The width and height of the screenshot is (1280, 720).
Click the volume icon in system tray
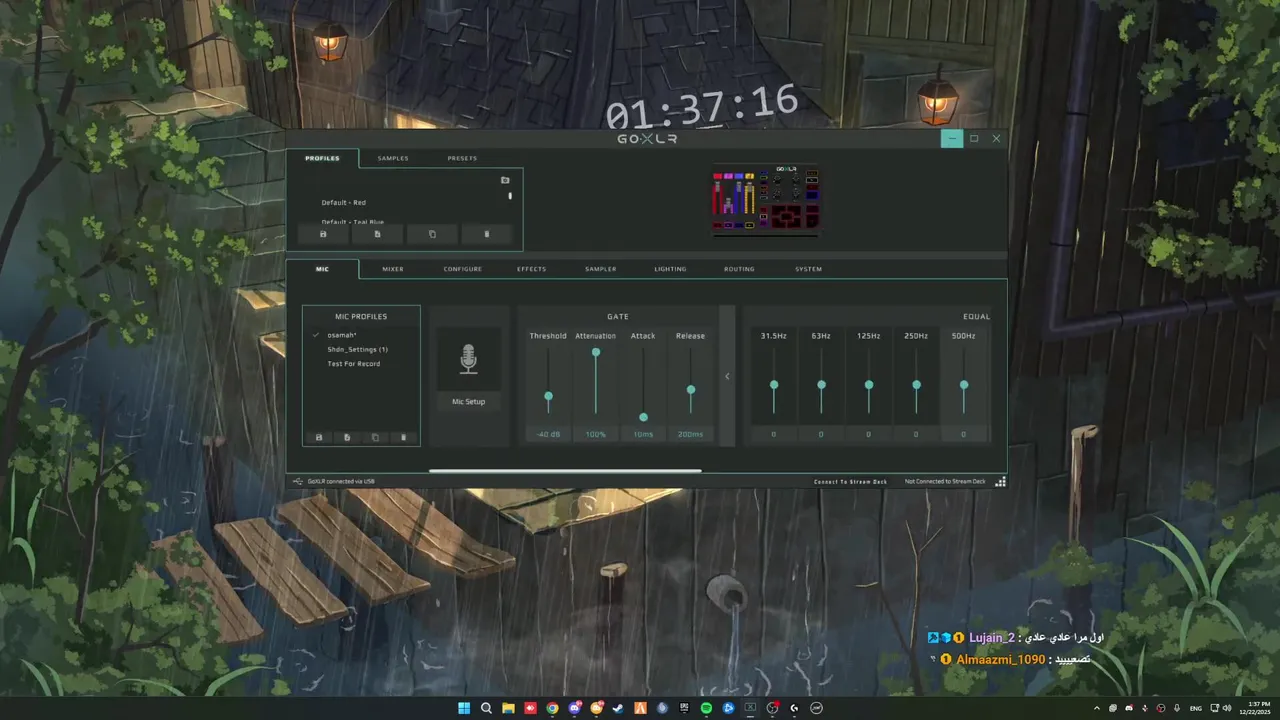(x=1227, y=708)
